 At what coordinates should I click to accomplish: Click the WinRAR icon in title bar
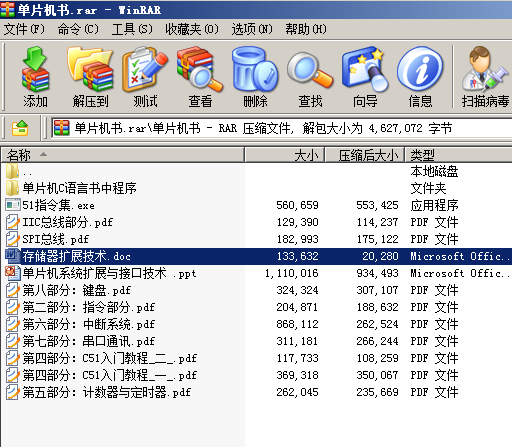pyautogui.click(x=7, y=9)
